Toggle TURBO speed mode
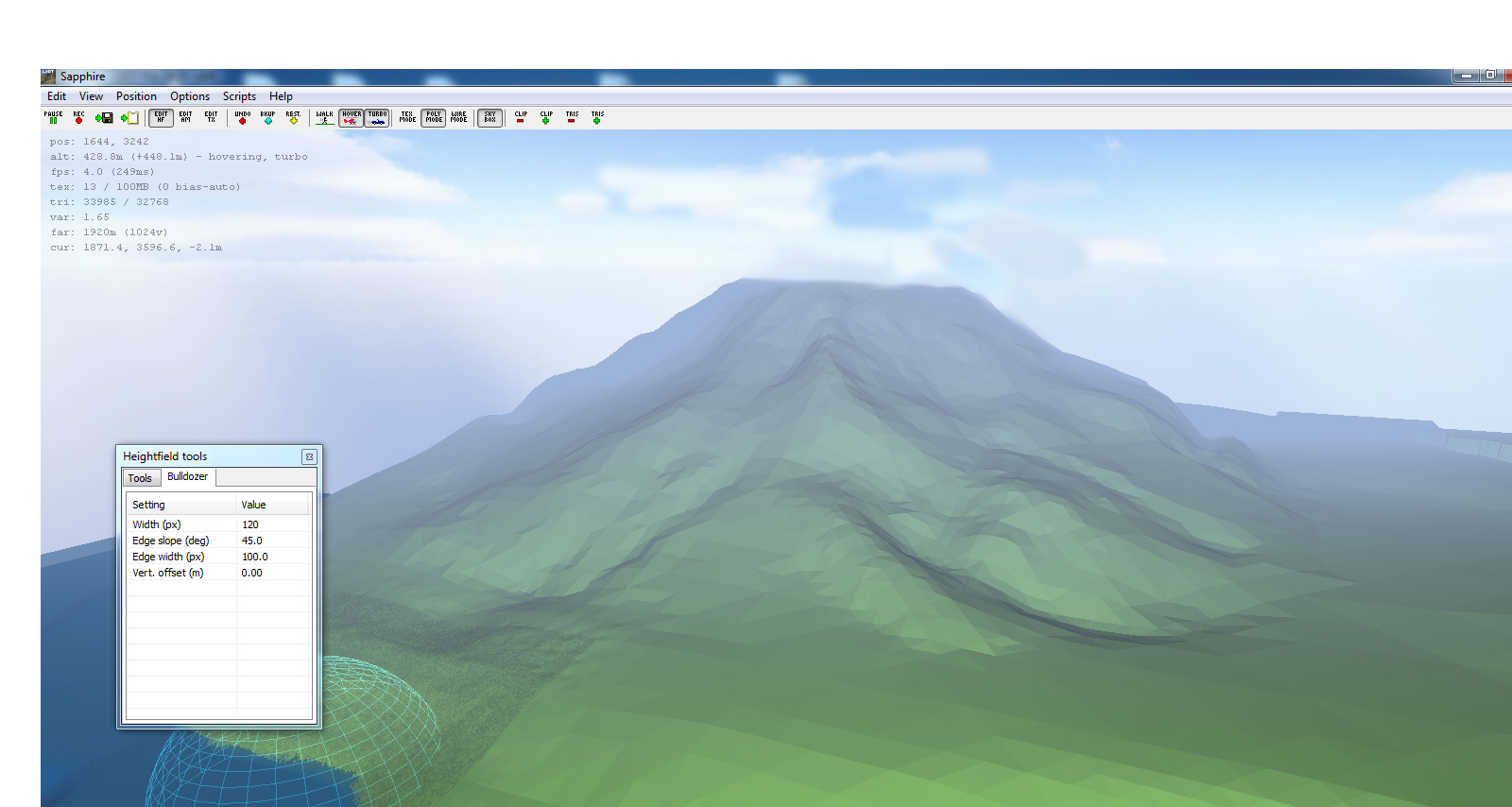Image resolution: width=1512 pixels, height=807 pixels. point(378,117)
